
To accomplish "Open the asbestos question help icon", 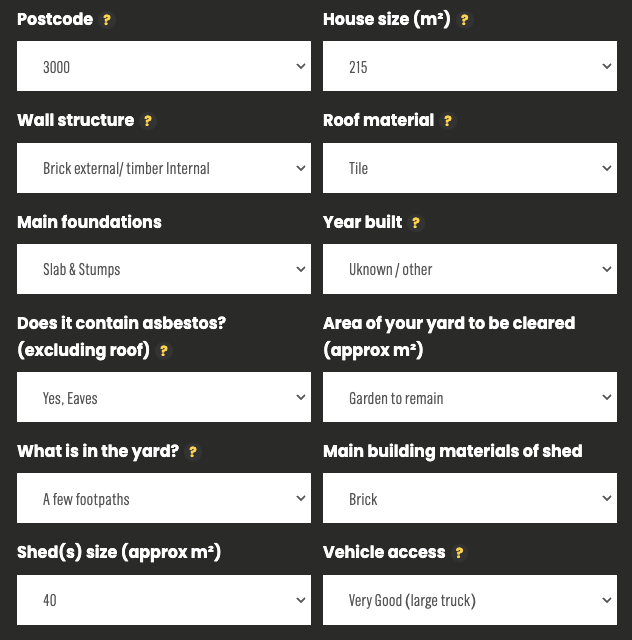I will pyautogui.click(x=164, y=351).
